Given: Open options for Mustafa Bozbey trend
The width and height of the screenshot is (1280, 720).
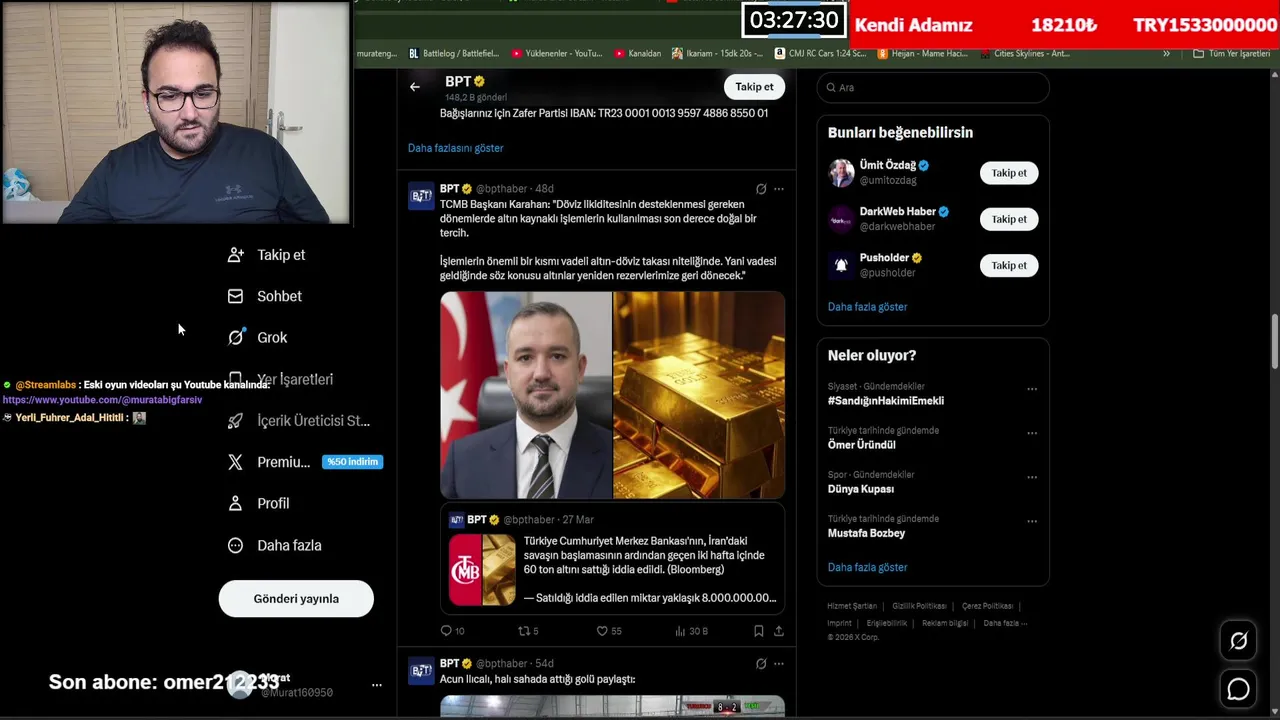Looking at the screenshot, I should 1032,521.
